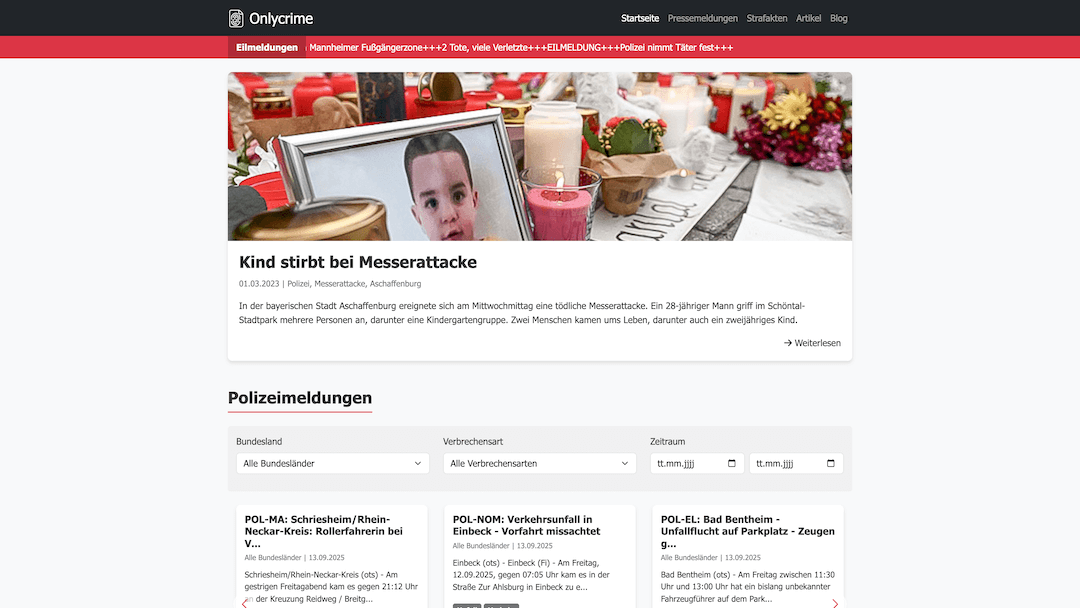Open the calendar picker on the second Zeitraum field
1080x608 pixels.
pos(830,463)
